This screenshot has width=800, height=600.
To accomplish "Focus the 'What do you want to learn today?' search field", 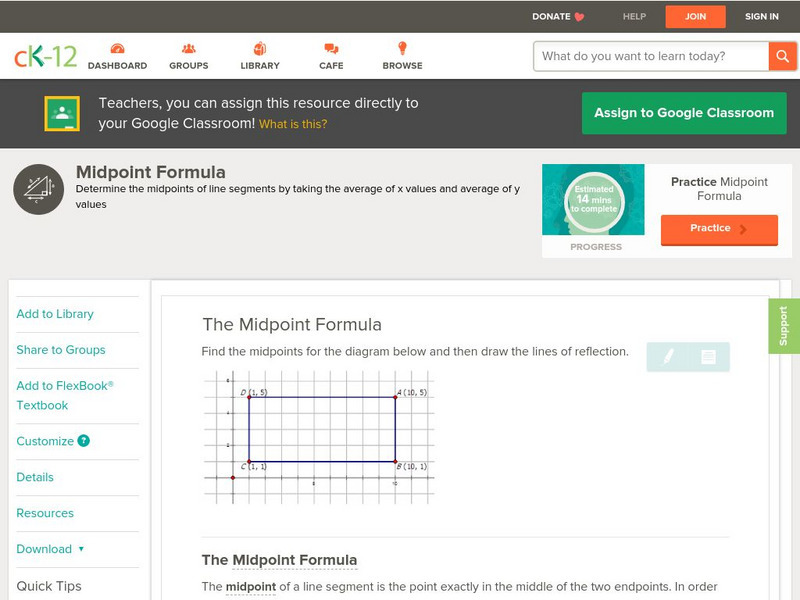I will (x=651, y=56).
